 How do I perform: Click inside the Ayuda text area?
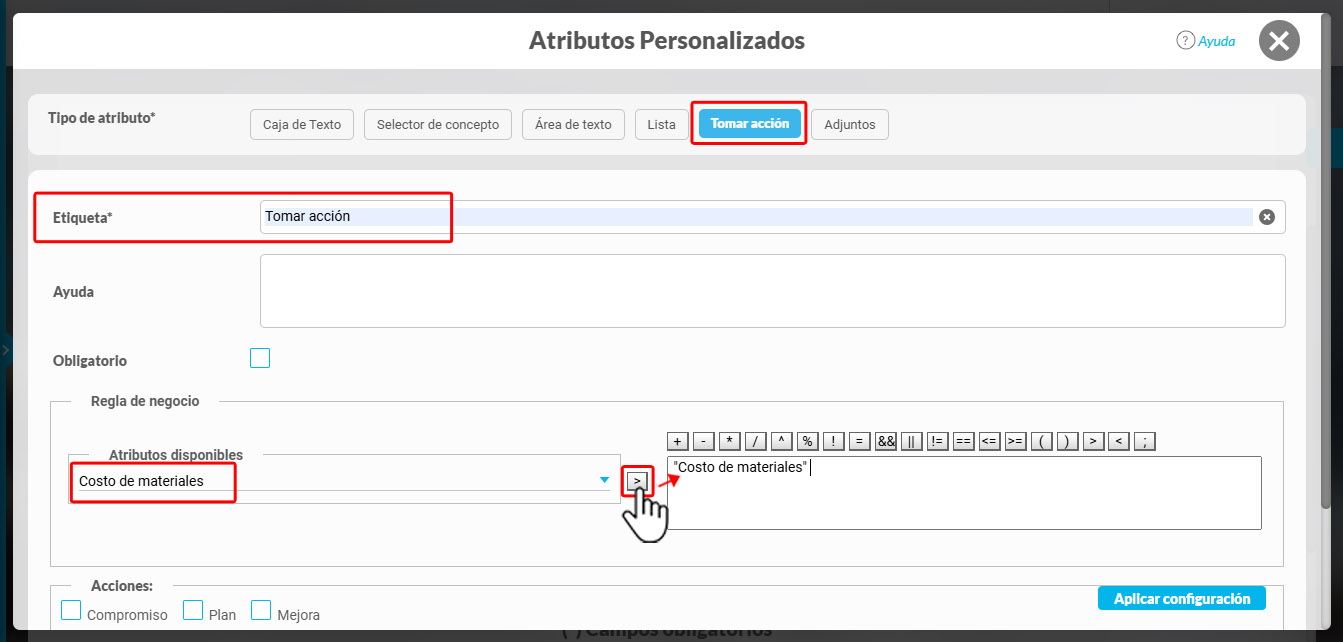pos(772,291)
